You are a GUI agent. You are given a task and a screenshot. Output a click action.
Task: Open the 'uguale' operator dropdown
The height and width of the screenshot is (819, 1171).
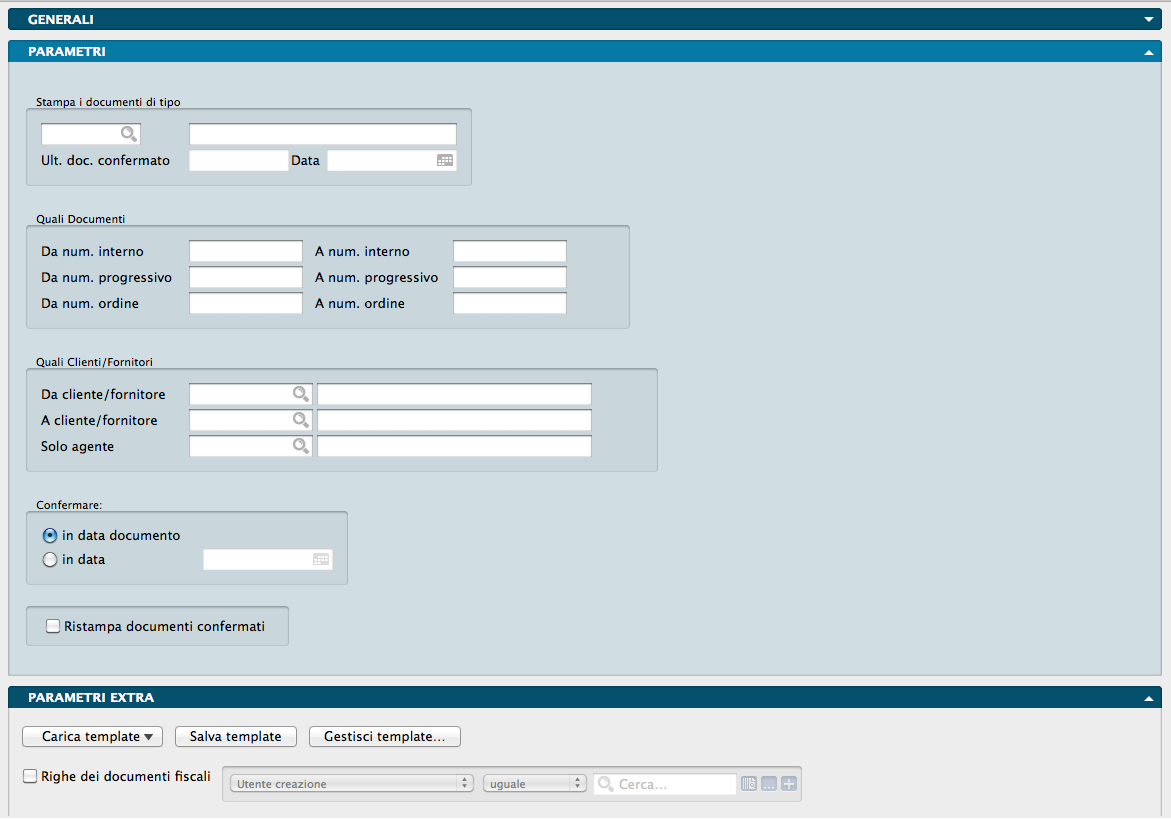point(535,784)
